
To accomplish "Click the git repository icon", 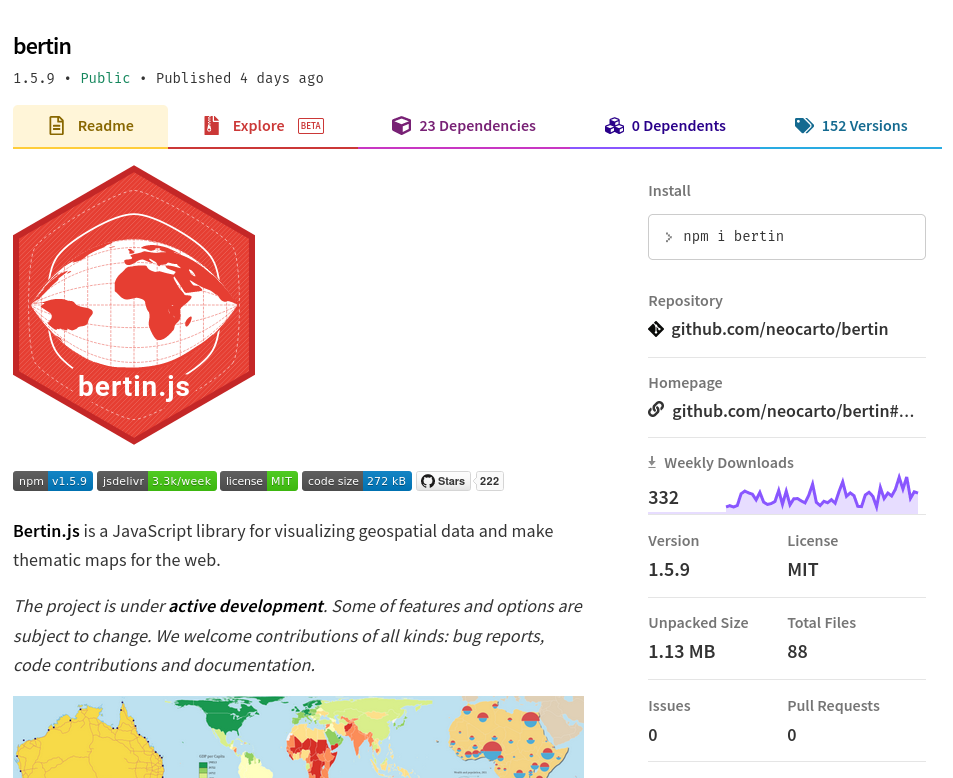I will point(656,329).
